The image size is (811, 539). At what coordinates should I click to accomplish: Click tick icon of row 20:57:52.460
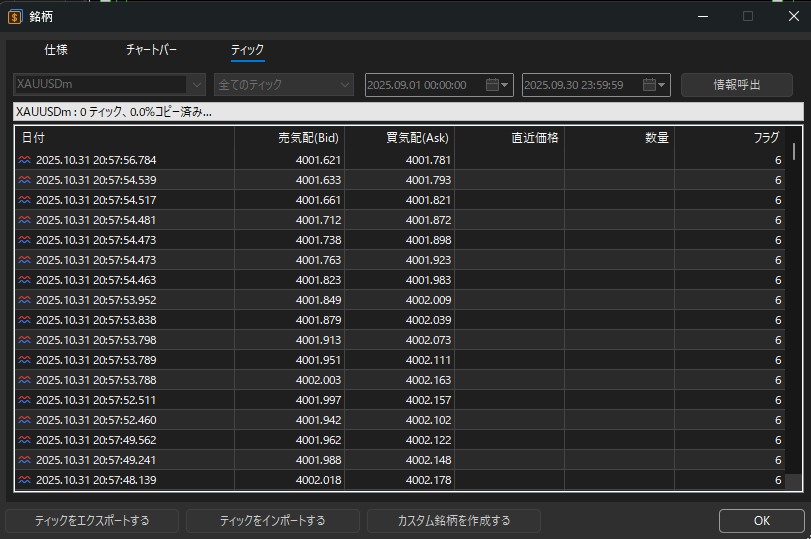click(x=24, y=420)
